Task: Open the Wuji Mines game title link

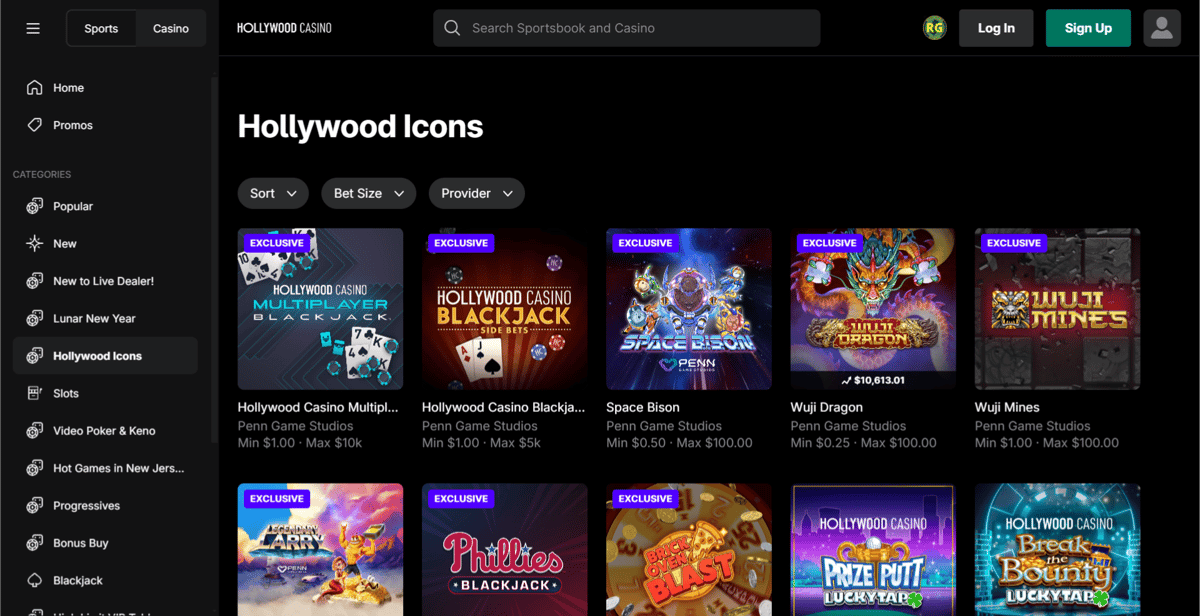Action: click(x=1007, y=407)
